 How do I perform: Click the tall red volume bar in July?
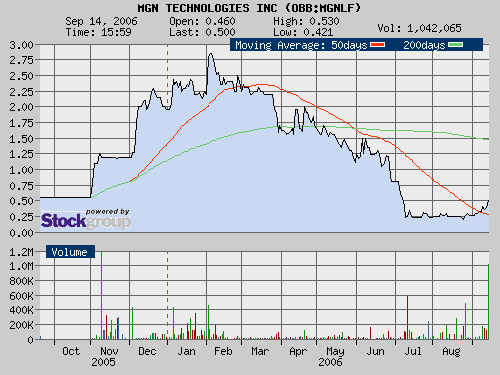tap(407, 317)
